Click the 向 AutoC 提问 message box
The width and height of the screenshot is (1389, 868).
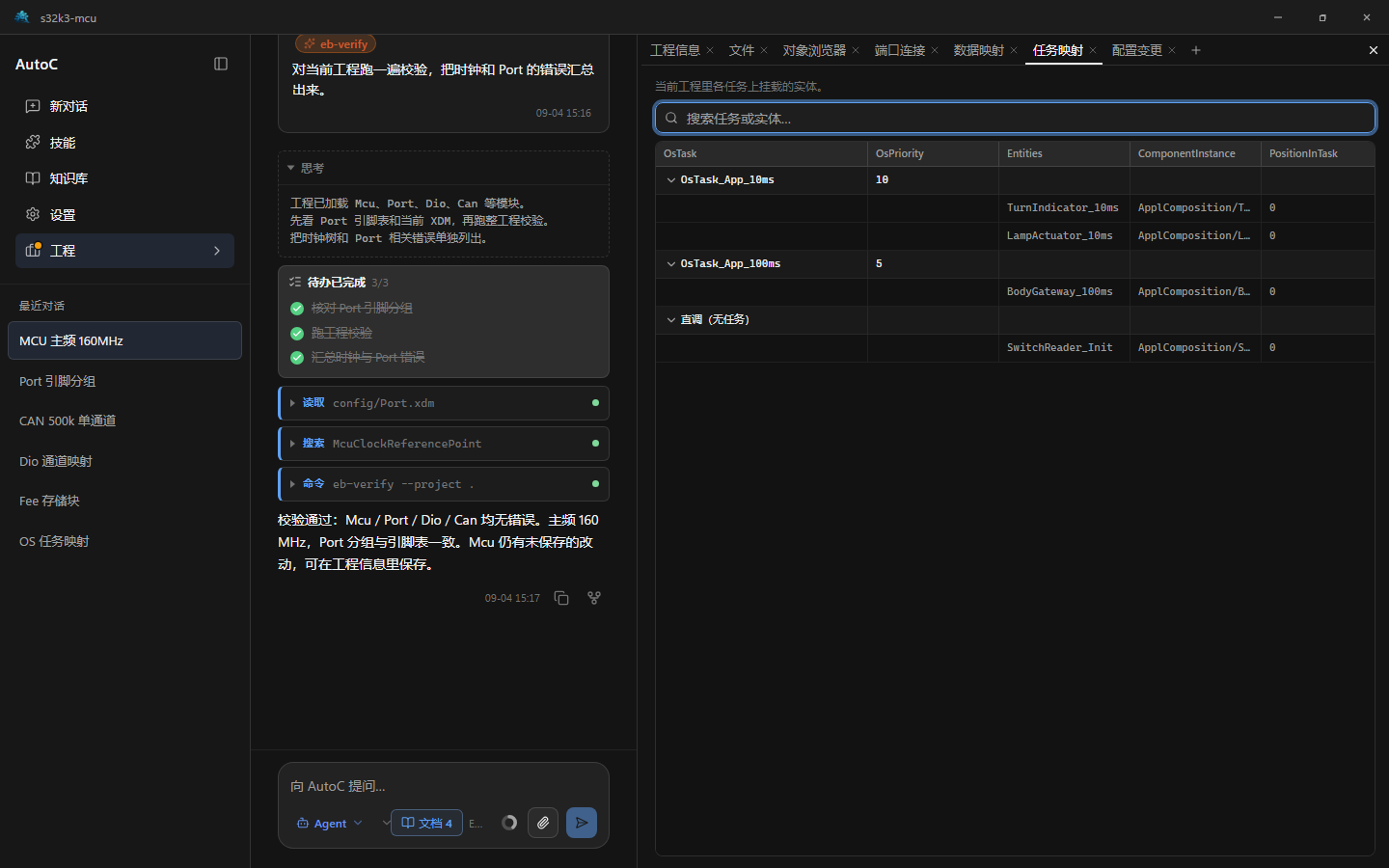pyautogui.click(x=444, y=786)
